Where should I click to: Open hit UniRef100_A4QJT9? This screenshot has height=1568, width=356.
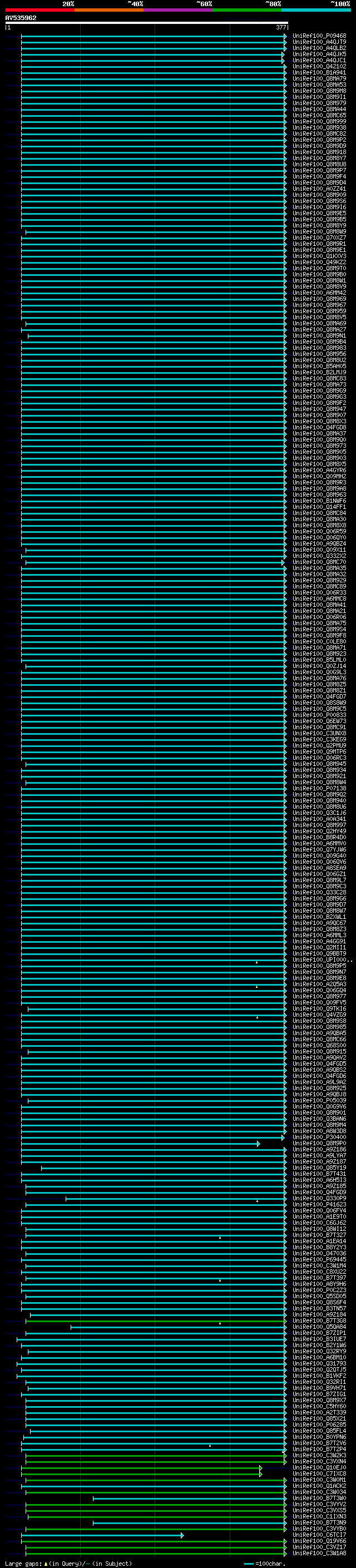(319, 42)
